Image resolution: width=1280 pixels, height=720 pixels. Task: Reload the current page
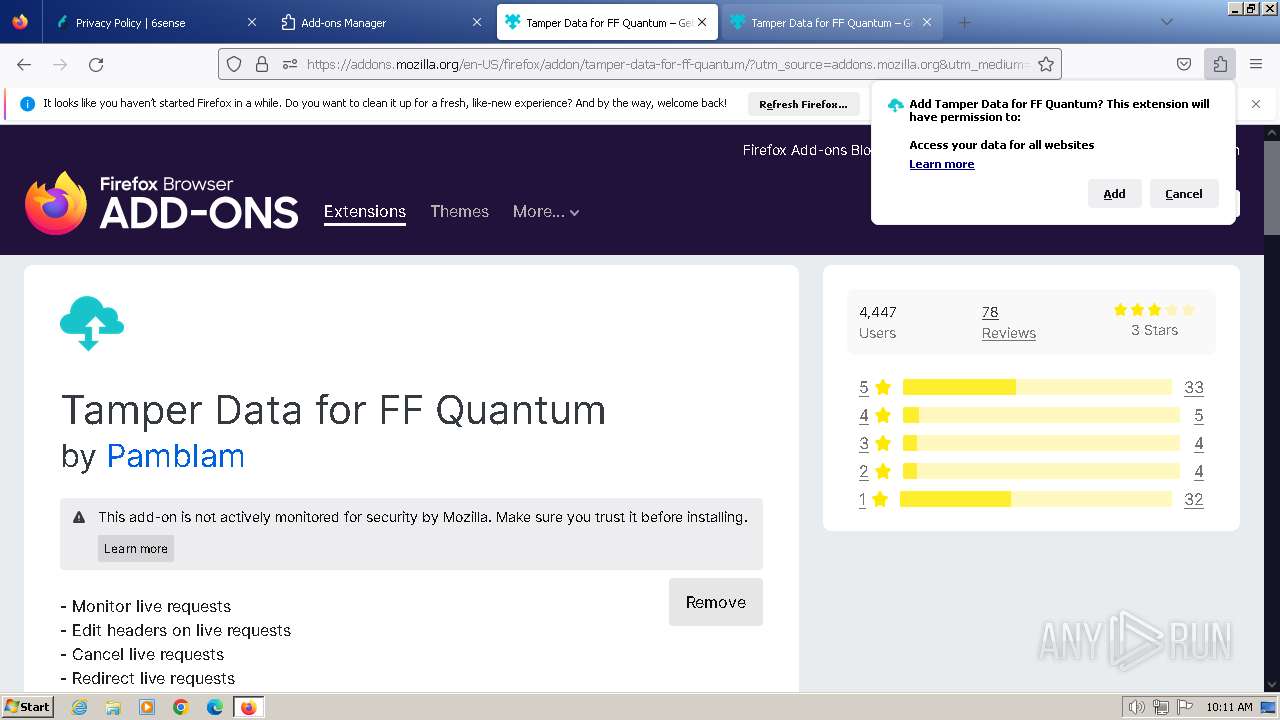click(x=96, y=64)
